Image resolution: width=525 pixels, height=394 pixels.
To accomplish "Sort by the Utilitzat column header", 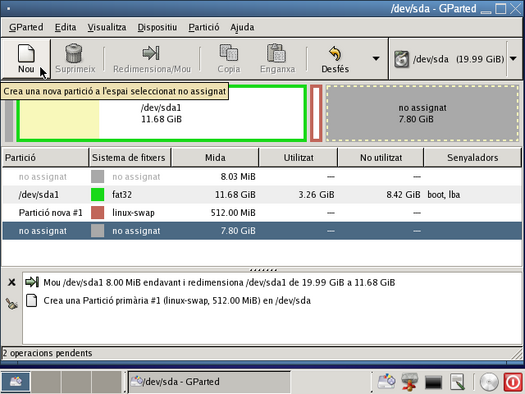I will pyautogui.click(x=298, y=157).
